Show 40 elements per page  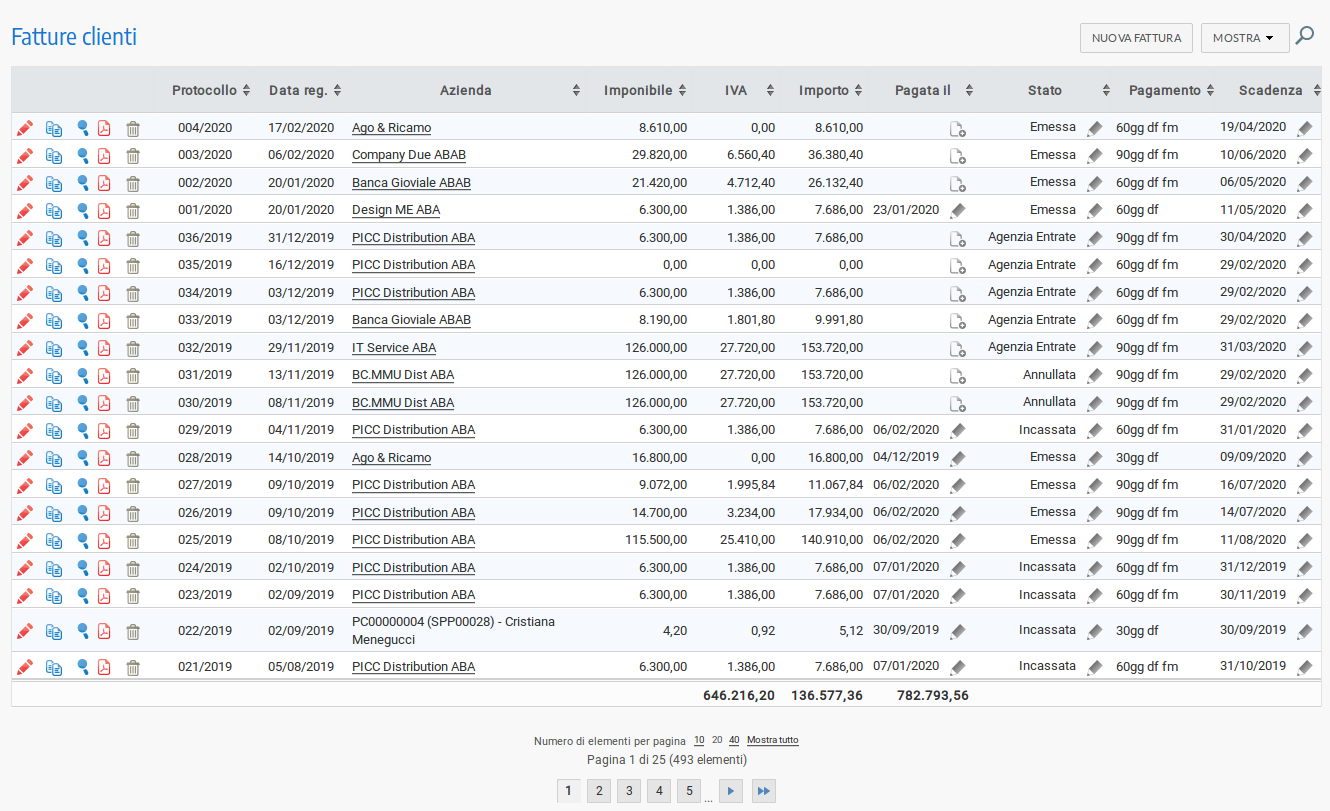click(x=734, y=741)
